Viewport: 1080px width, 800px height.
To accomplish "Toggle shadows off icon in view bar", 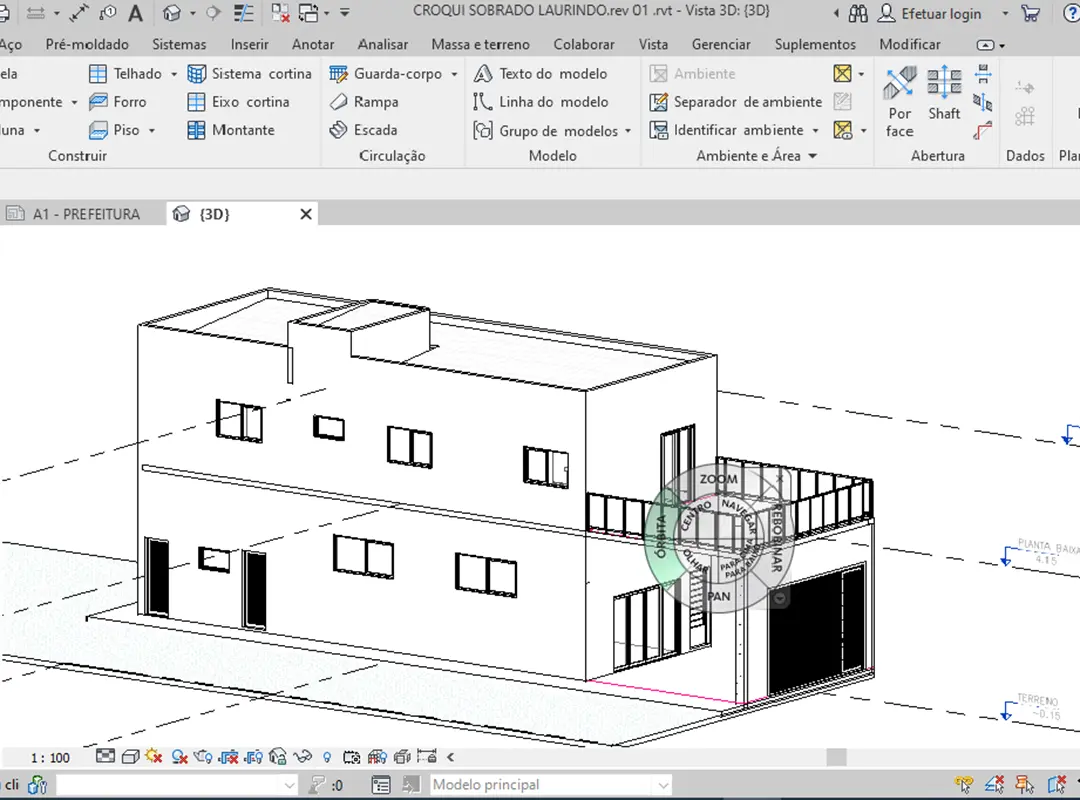I will pyautogui.click(x=181, y=757).
